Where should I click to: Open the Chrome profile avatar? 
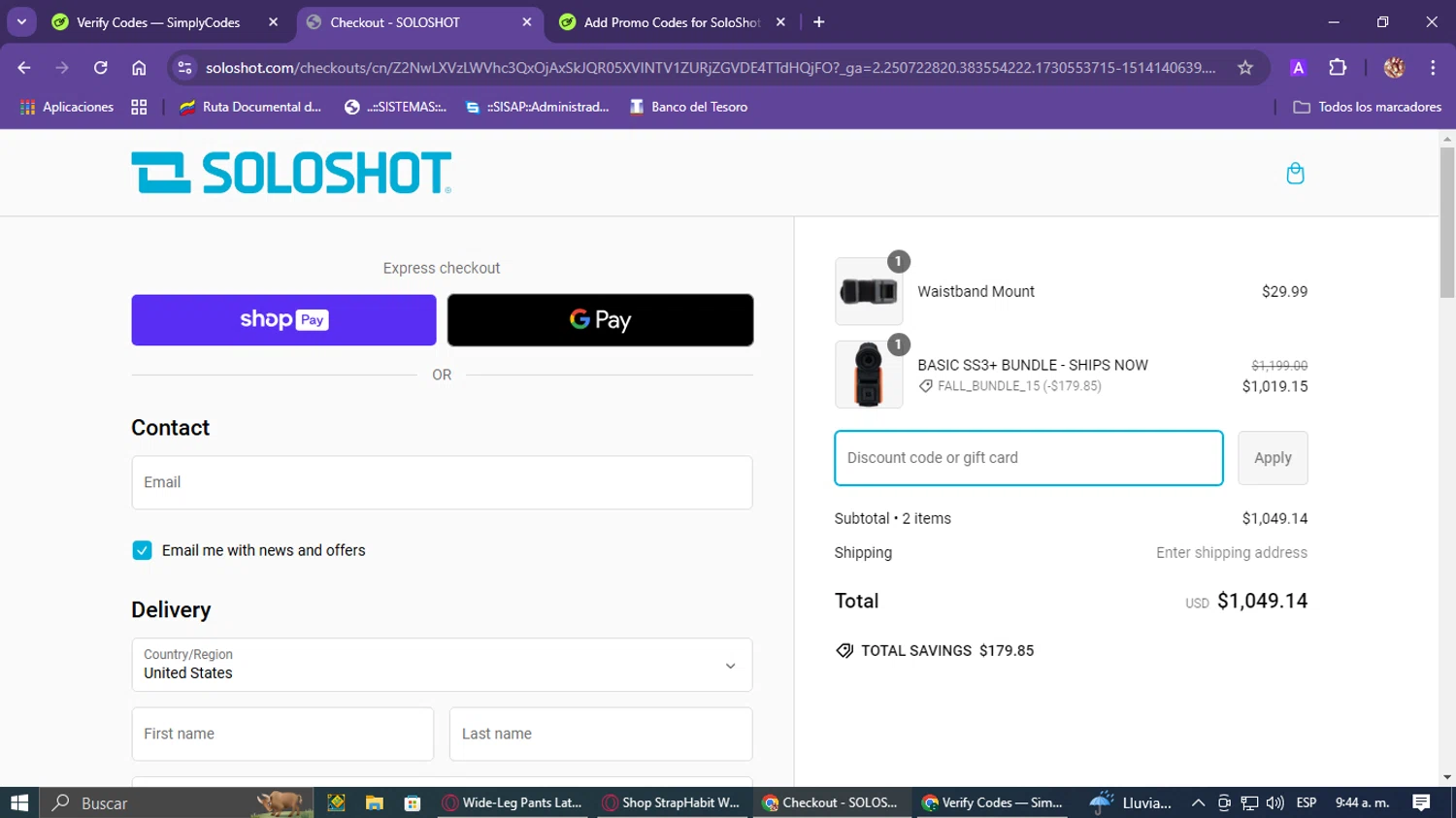[1395, 68]
